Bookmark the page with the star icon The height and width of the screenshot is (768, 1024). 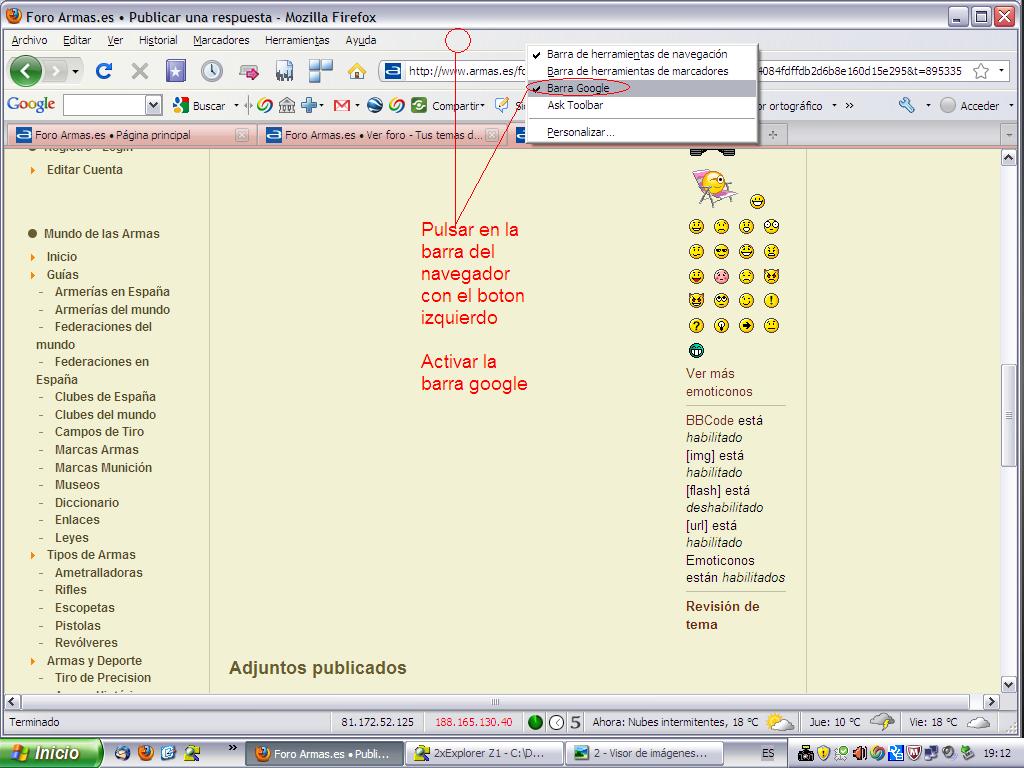coord(980,71)
